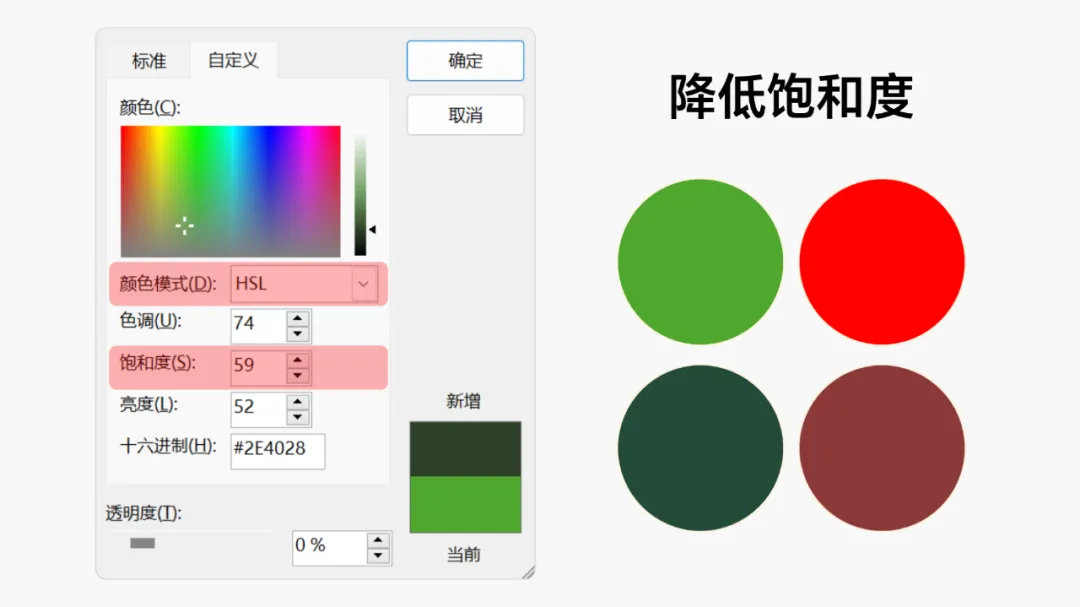Click the 透明度(T) label
Viewport: 1080px width, 607px height.
143,513
